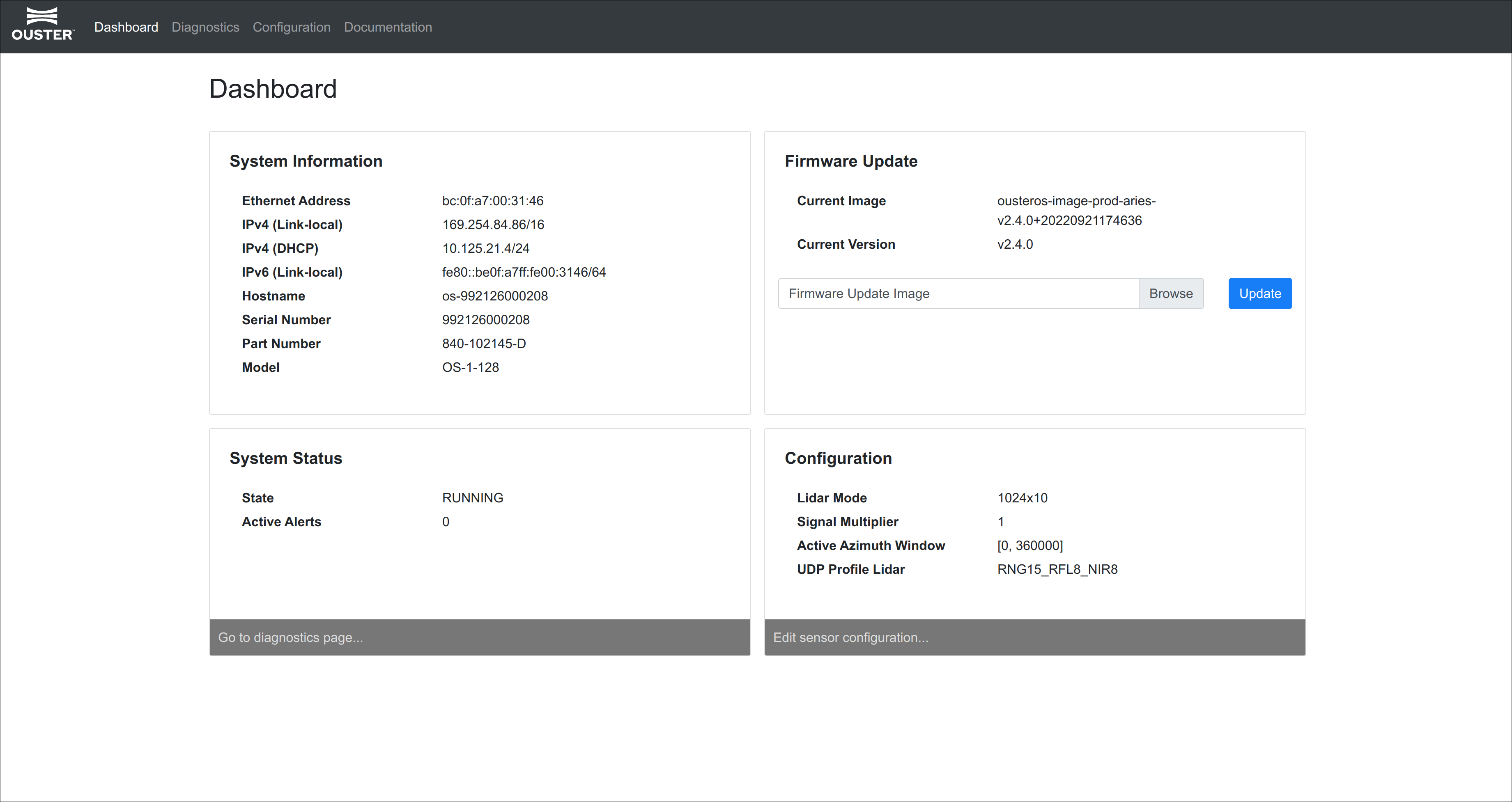Click the Current Image label
This screenshot has height=802, width=1512.
coord(841,201)
